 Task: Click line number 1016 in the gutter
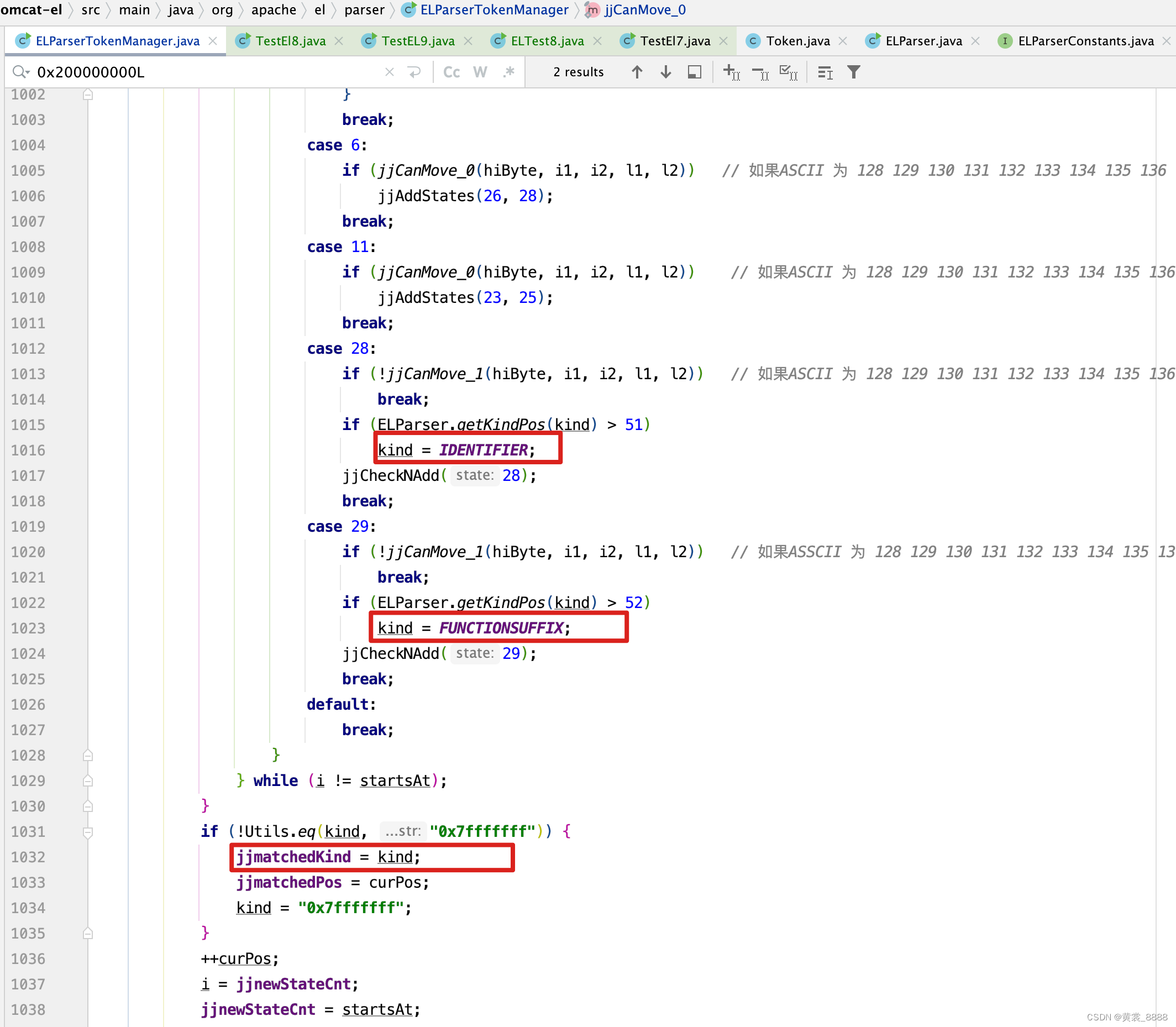tap(28, 450)
